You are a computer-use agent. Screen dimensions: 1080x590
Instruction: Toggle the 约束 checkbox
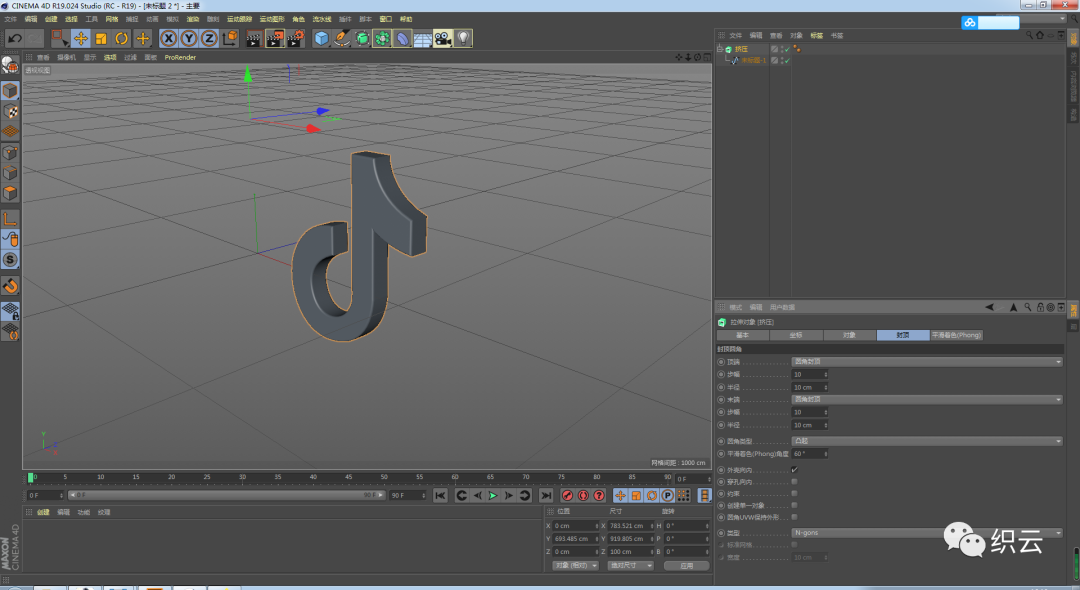click(794, 494)
